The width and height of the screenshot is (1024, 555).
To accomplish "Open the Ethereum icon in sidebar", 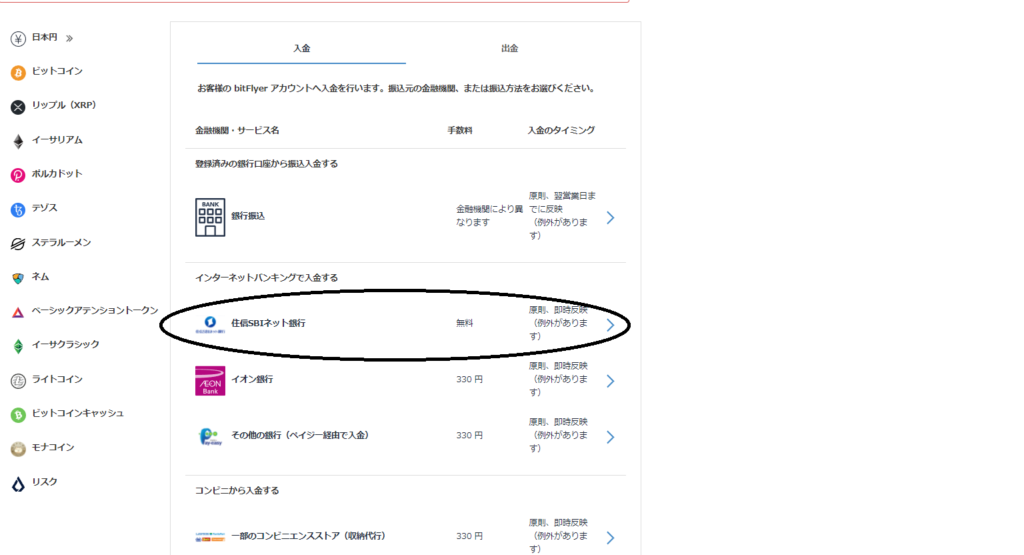I will (x=18, y=141).
